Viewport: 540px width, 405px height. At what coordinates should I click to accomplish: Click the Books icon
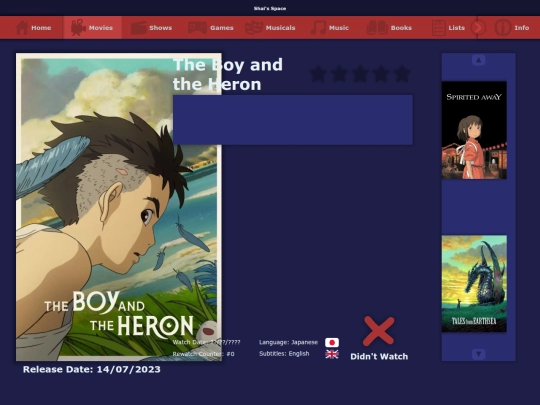[x=377, y=28]
